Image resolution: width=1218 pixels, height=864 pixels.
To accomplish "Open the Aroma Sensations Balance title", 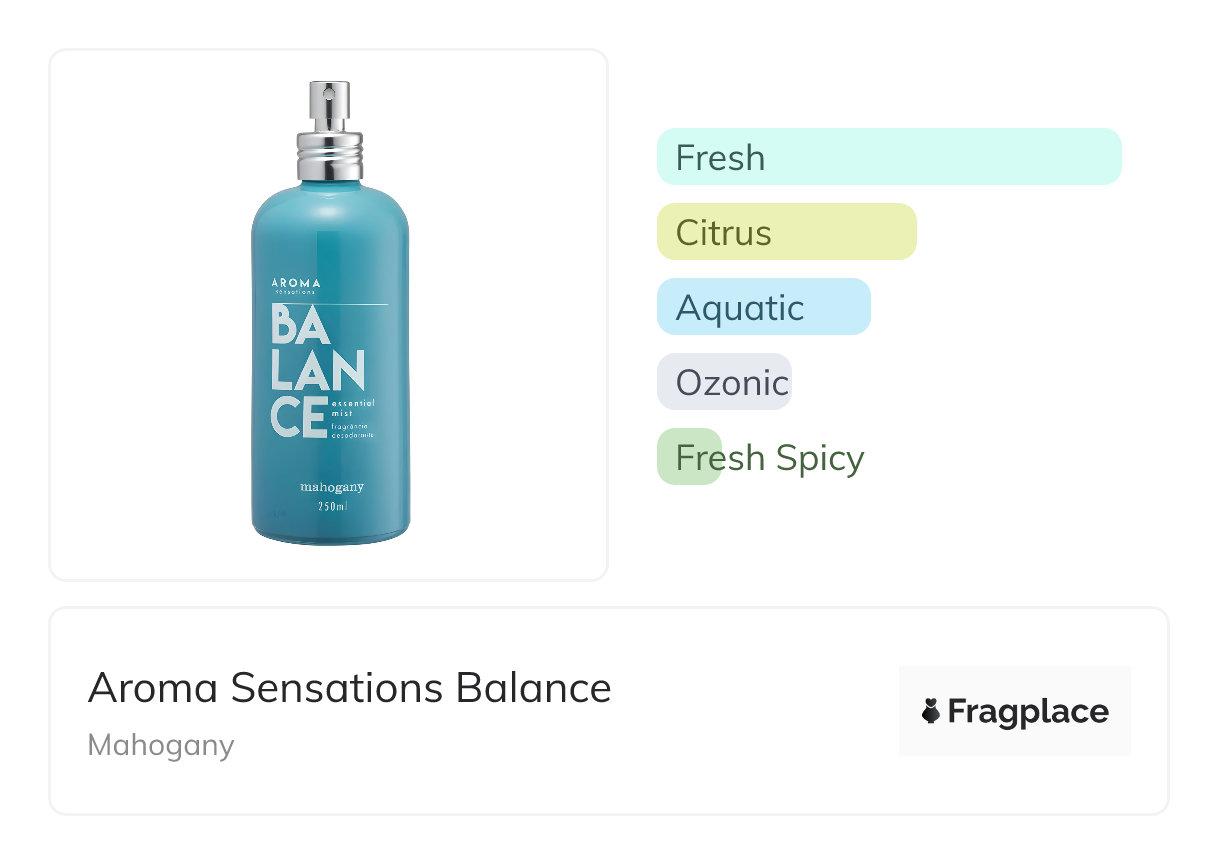I will tap(349, 688).
